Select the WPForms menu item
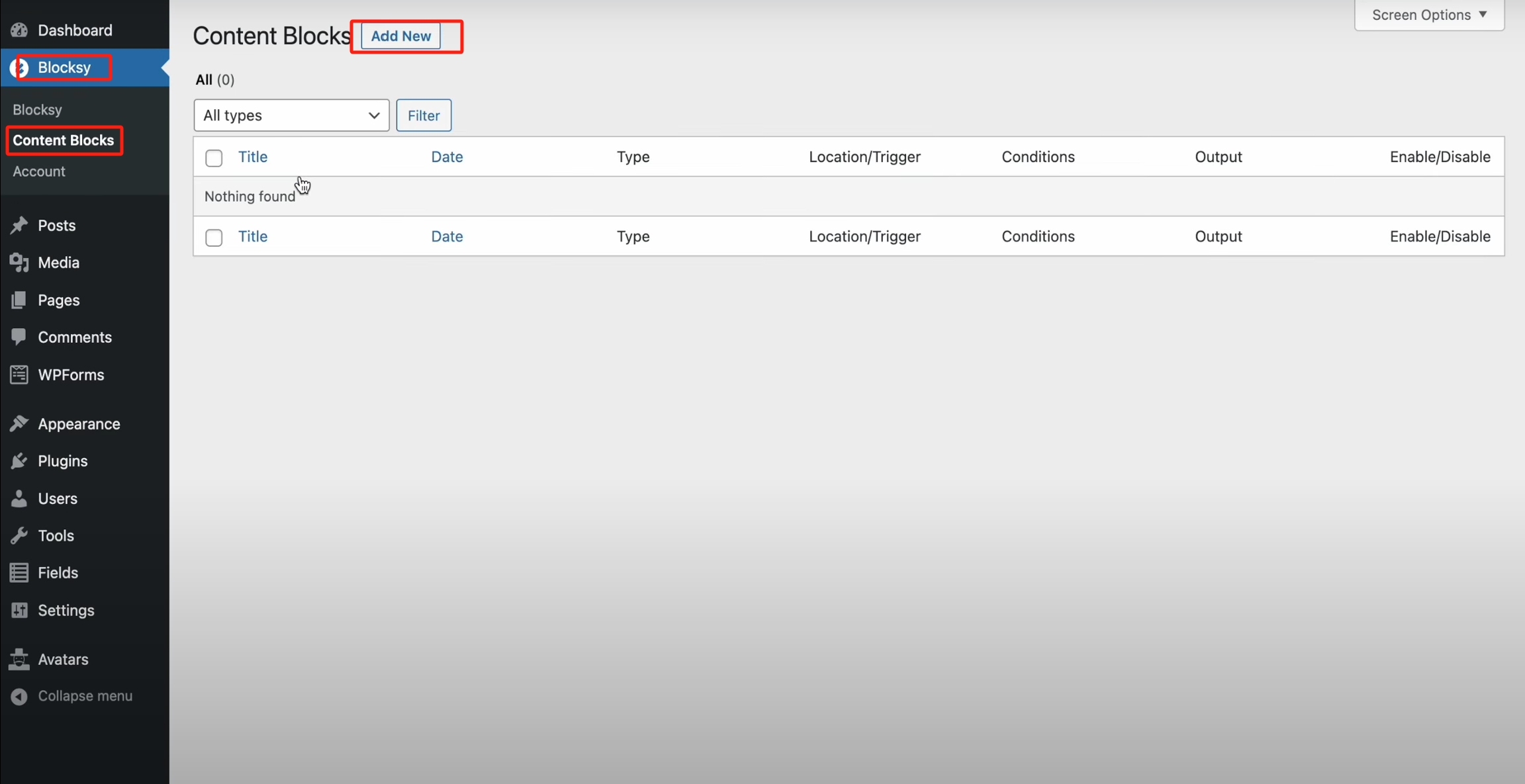The height and width of the screenshot is (784, 1525). (71, 374)
